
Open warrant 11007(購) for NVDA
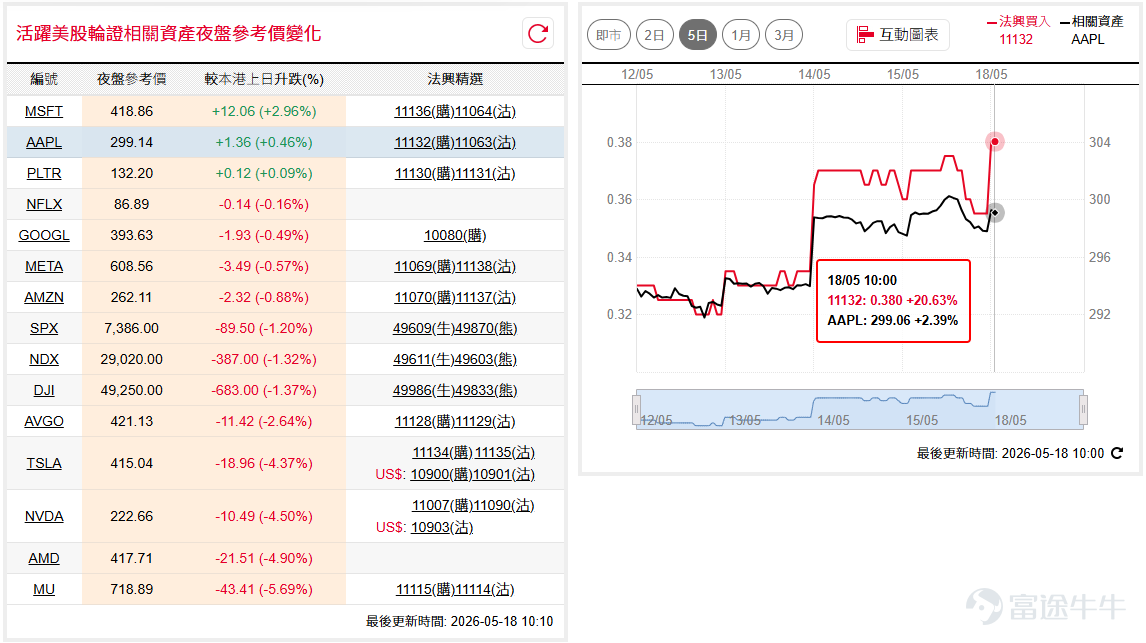(441, 505)
